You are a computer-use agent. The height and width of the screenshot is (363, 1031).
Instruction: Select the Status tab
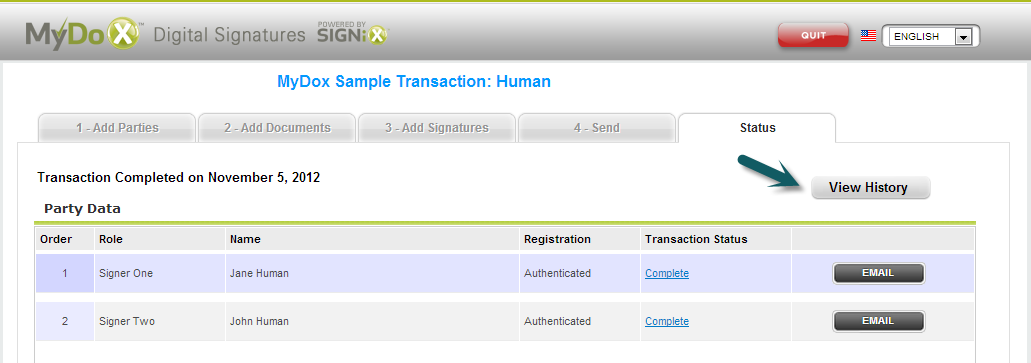tap(757, 128)
